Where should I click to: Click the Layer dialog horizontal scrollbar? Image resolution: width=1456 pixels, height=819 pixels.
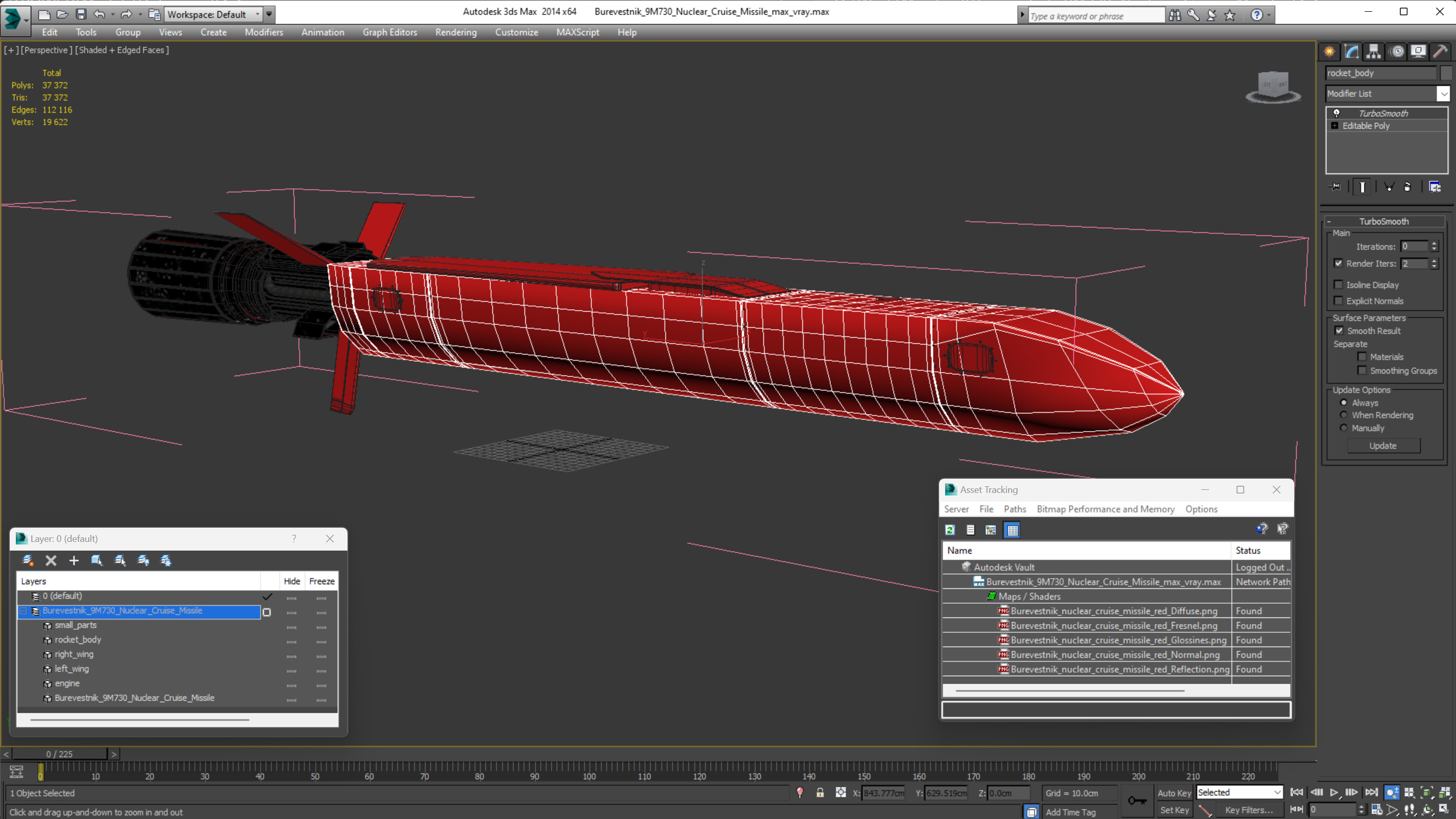(140, 719)
